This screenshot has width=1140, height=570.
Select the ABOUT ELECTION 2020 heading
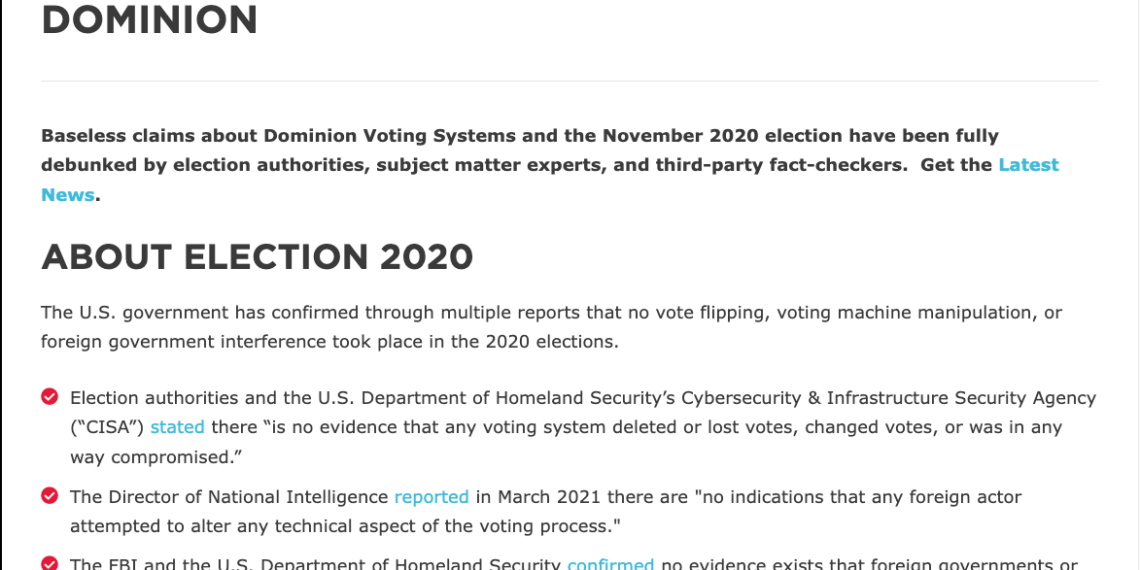[x=257, y=257]
